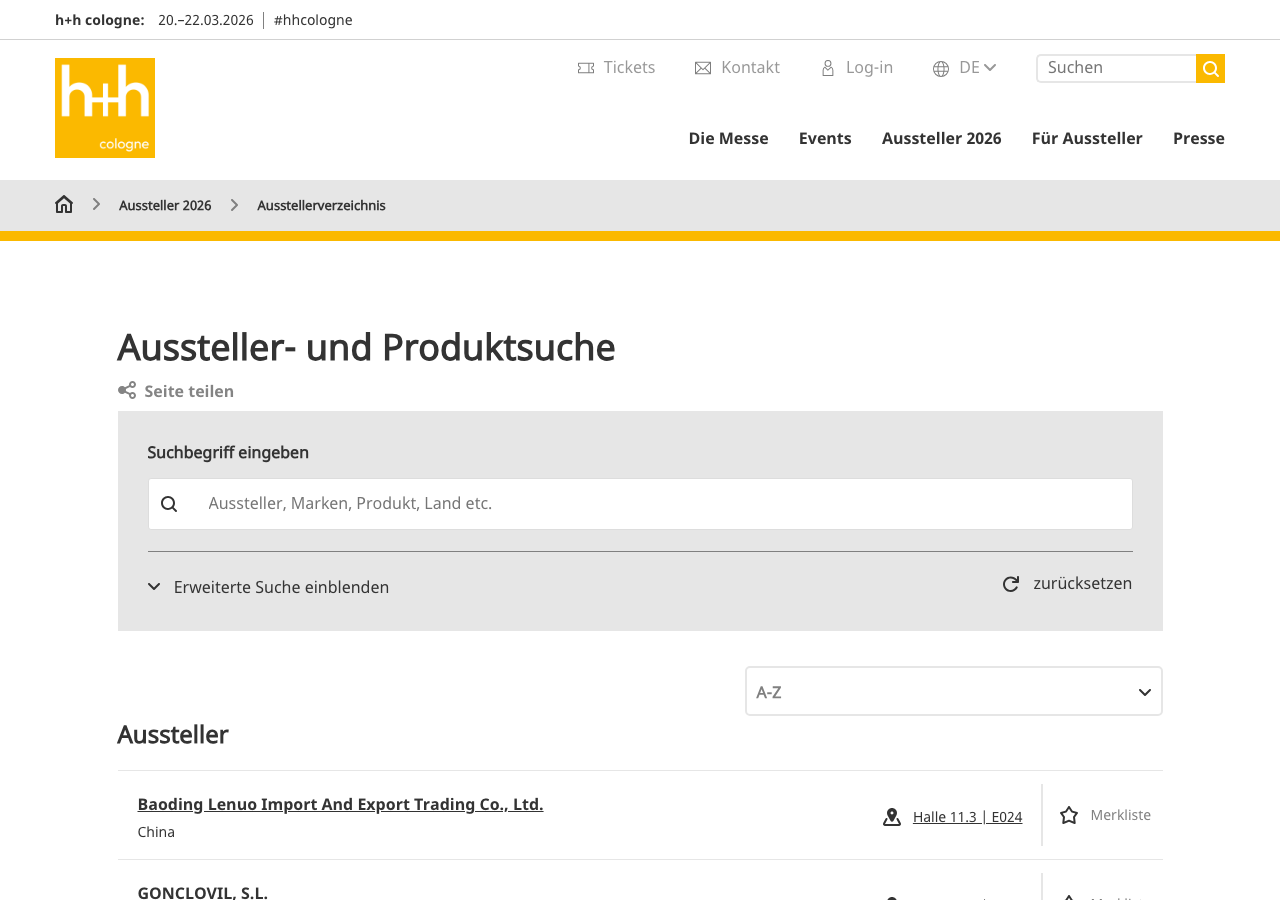This screenshot has width=1280, height=900.
Task: Click the globe language icon
Action: [x=940, y=67]
